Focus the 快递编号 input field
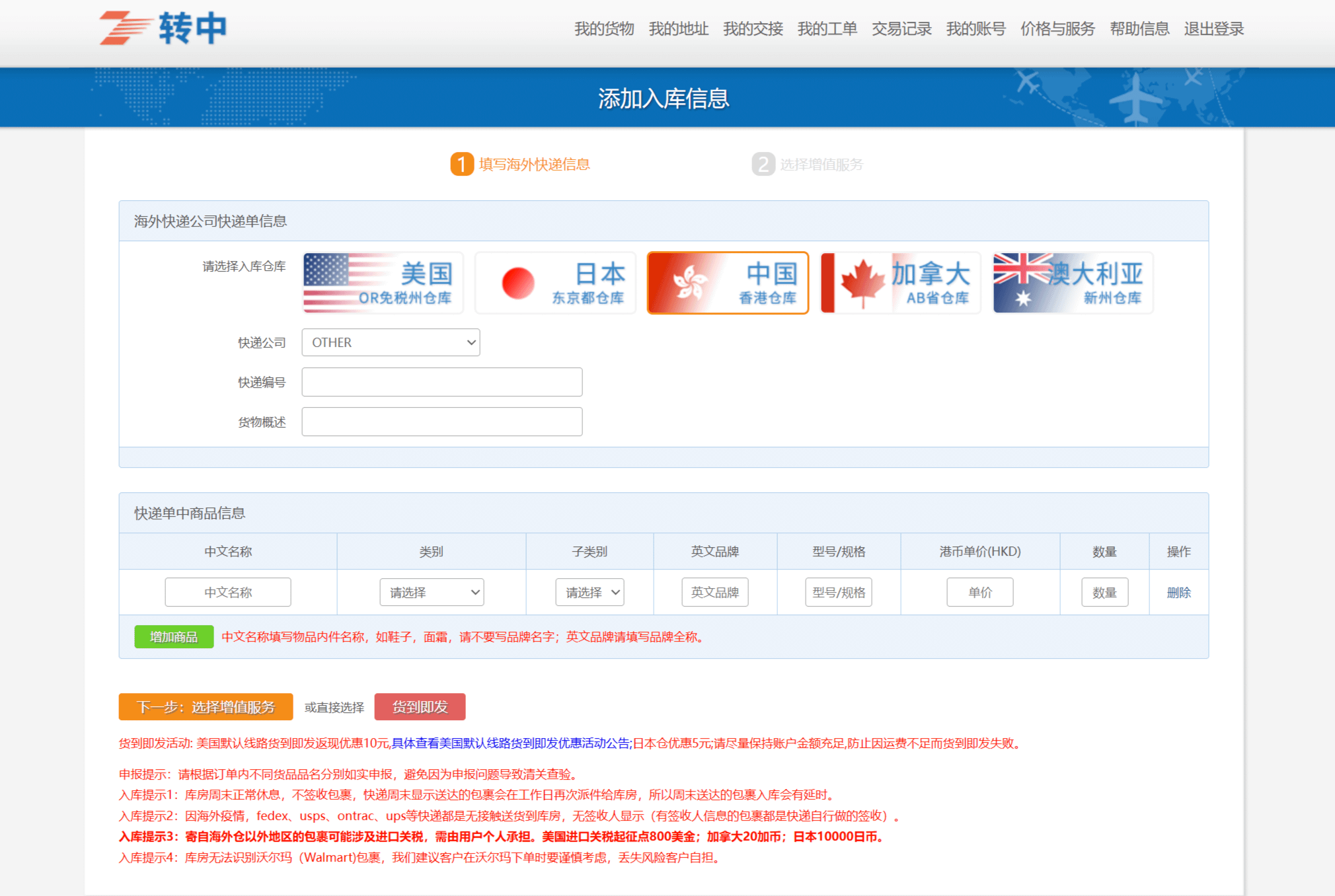1335x896 pixels. 441,382
